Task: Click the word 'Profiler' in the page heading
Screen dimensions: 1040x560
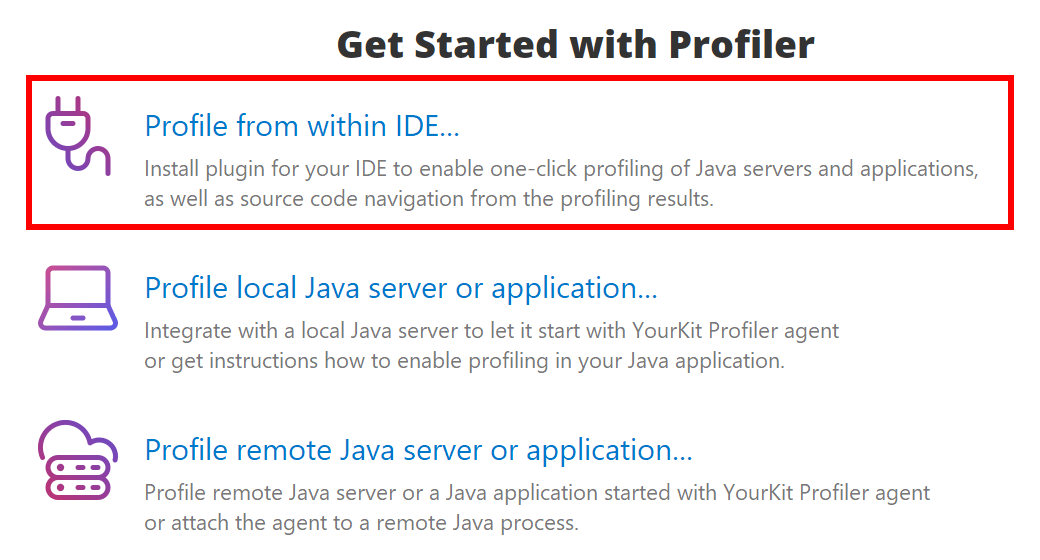Action: (742, 45)
